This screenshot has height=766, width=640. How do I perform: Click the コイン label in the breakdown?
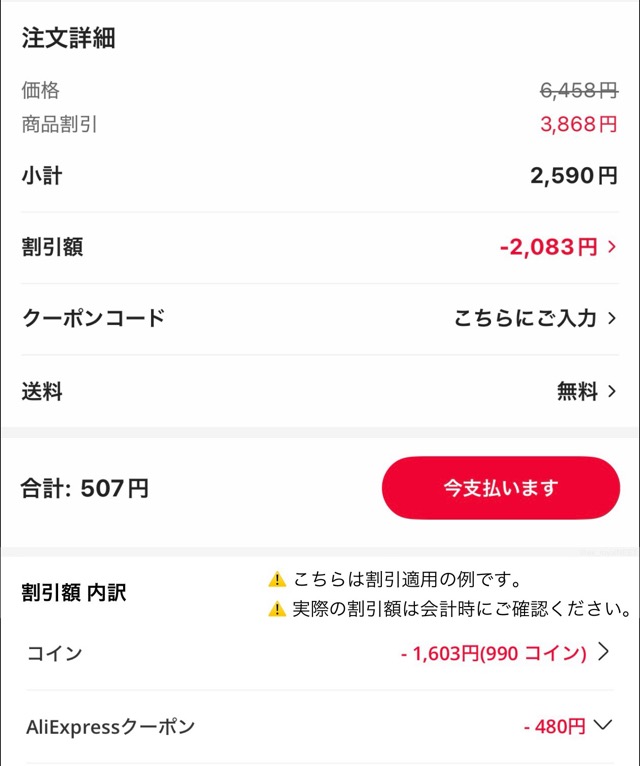click(x=54, y=654)
